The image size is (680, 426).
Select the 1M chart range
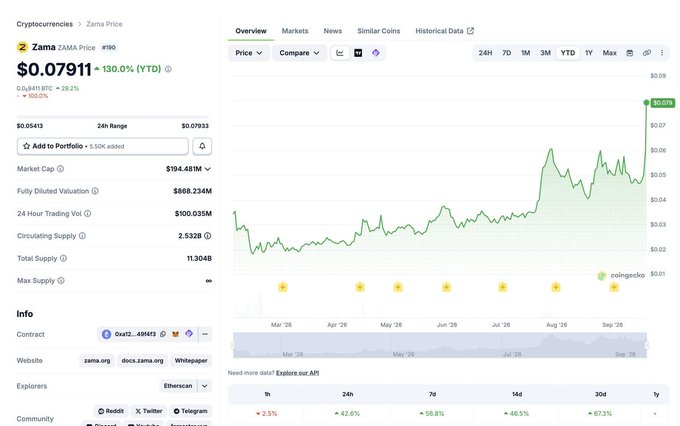coord(526,53)
